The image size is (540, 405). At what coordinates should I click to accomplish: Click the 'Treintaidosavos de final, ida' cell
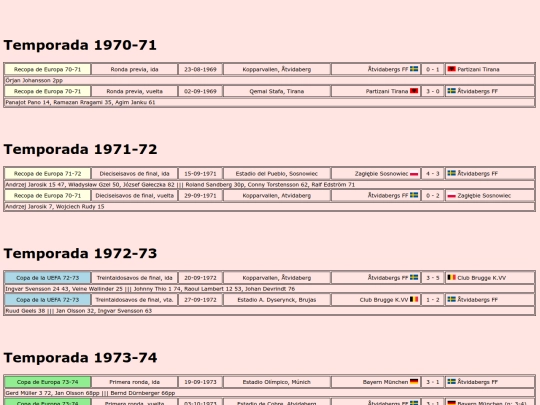click(134, 278)
